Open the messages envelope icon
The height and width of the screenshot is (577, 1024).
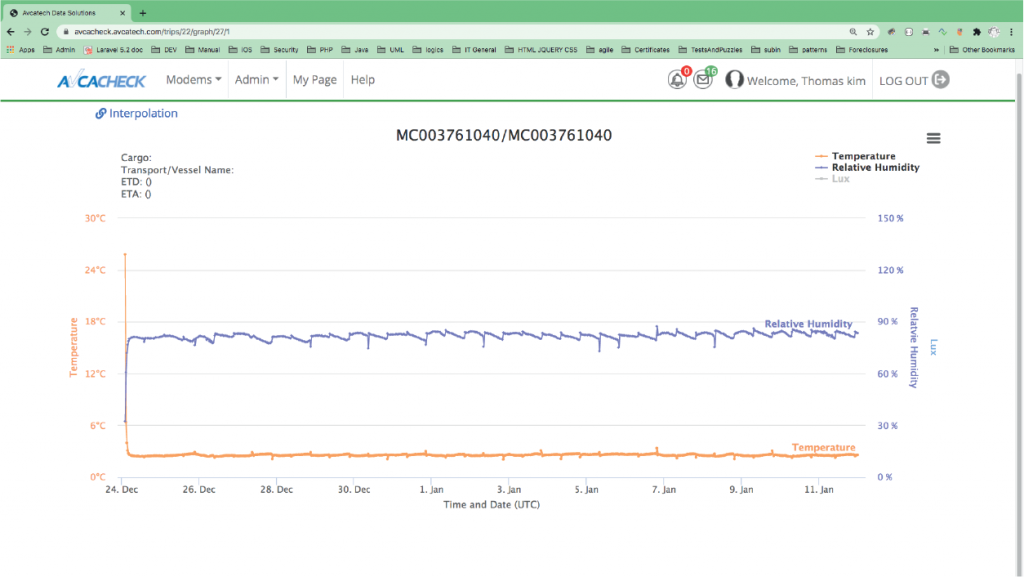pyautogui.click(x=703, y=80)
